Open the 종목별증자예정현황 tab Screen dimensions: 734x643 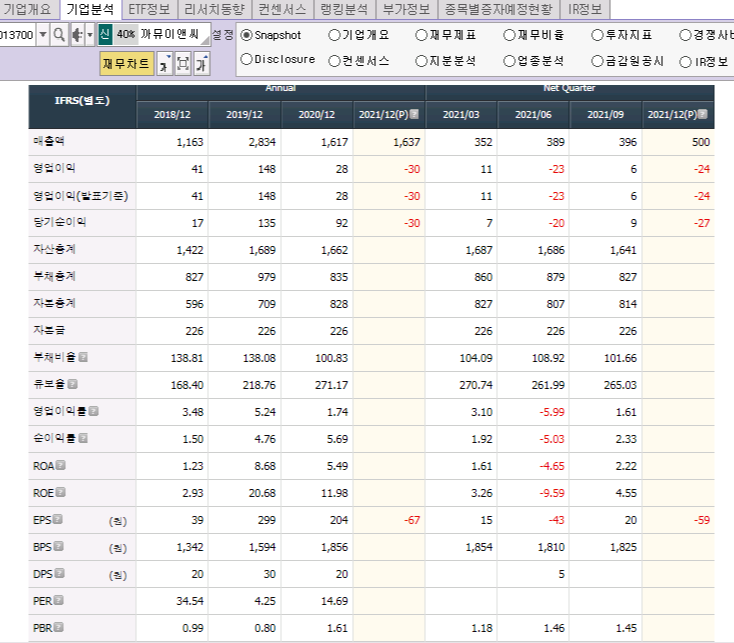[499, 9]
